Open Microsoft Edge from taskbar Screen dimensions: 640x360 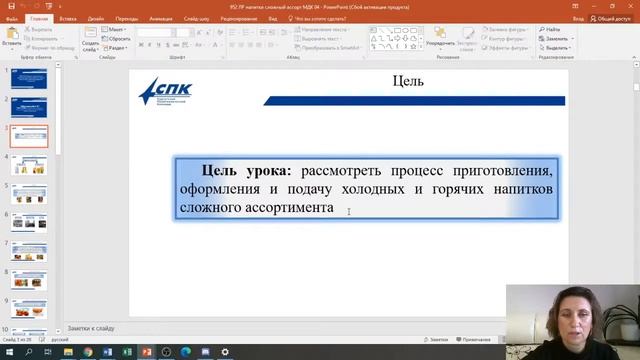click(x=186, y=351)
